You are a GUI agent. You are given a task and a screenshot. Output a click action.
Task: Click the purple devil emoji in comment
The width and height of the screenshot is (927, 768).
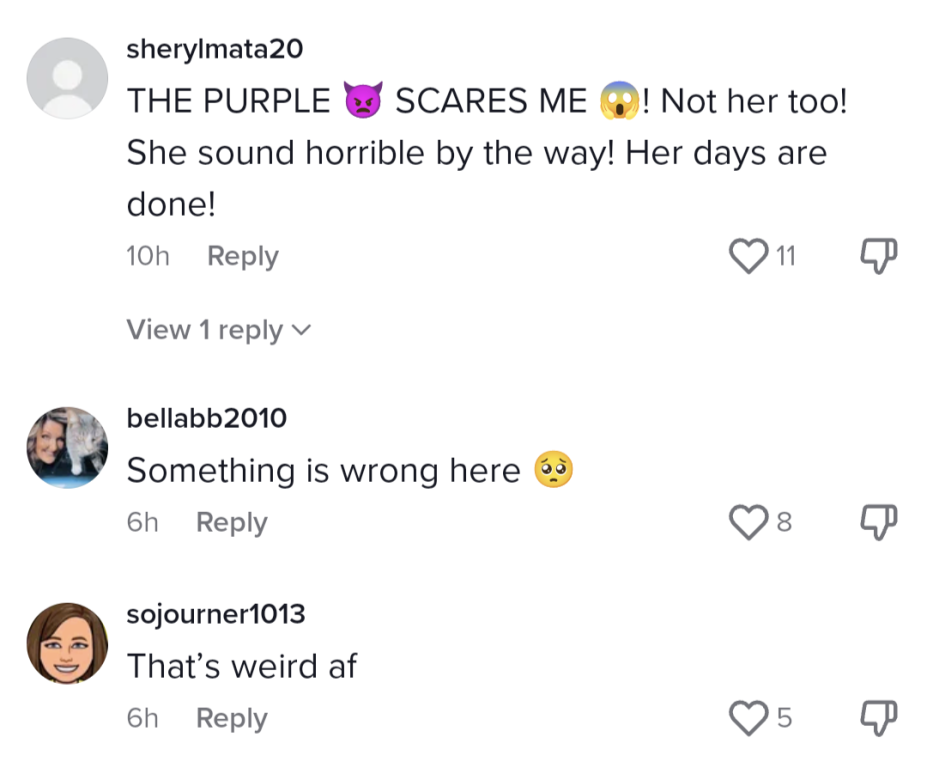pyautogui.click(x=362, y=101)
